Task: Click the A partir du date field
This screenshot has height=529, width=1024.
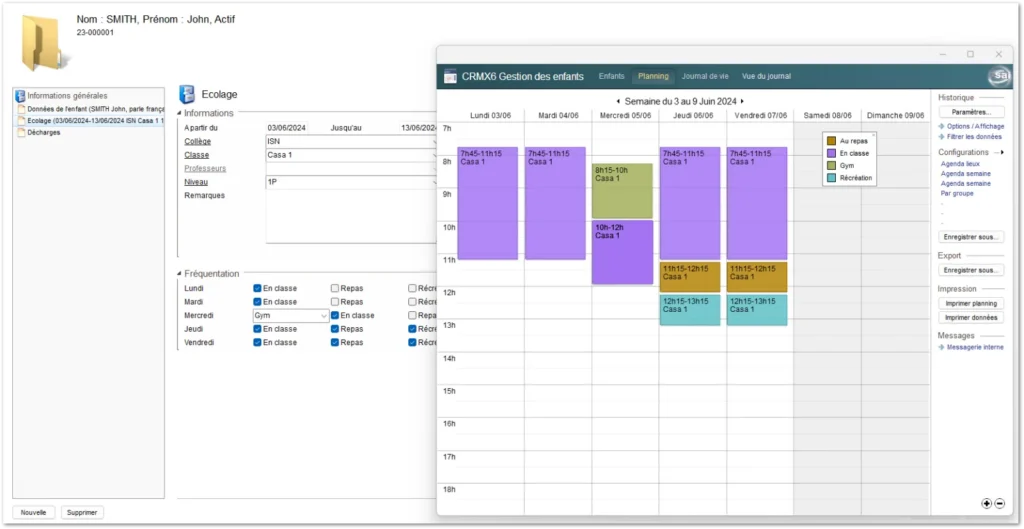Action: click(287, 128)
